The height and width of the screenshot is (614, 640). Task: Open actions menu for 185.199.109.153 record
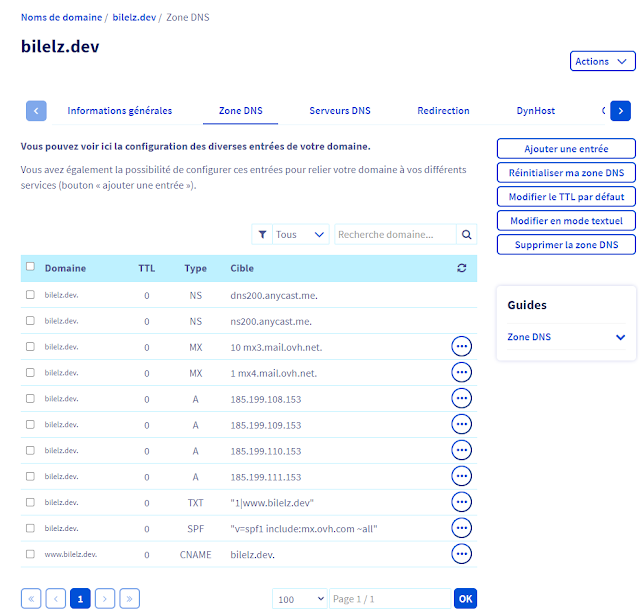pyautogui.click(x=461, y=424)
